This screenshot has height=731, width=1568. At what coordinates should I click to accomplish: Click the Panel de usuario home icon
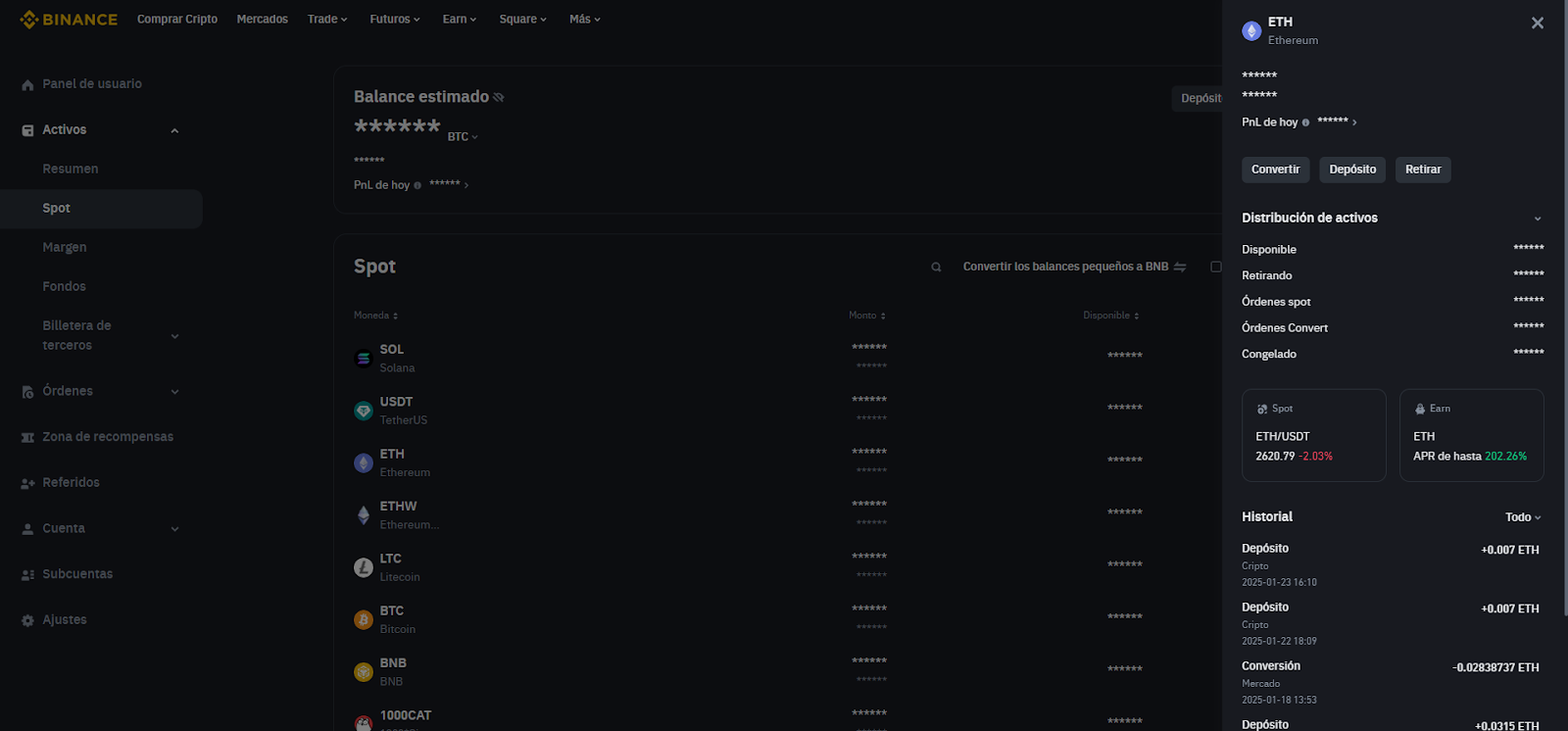27,85
